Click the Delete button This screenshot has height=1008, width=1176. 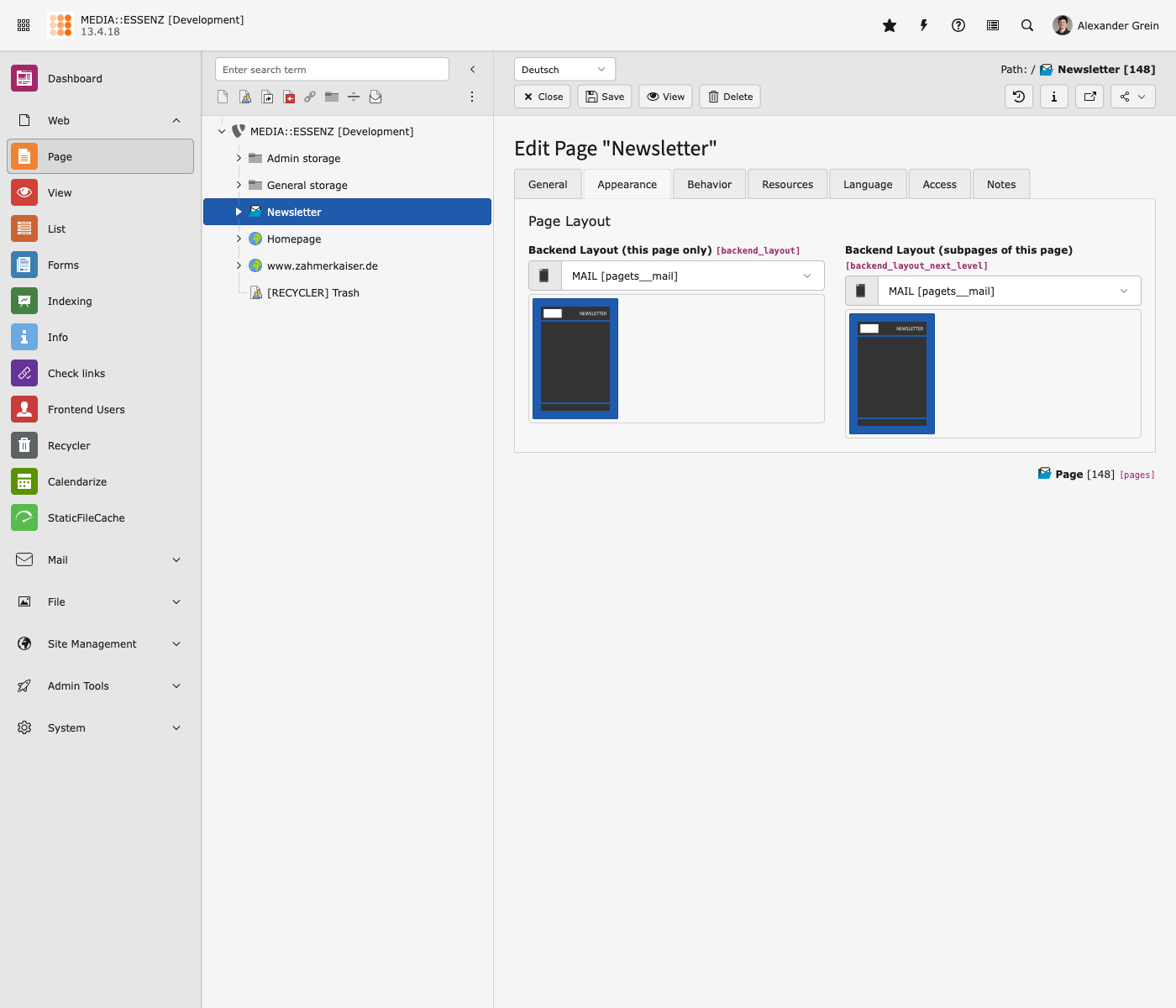(730, 97)
